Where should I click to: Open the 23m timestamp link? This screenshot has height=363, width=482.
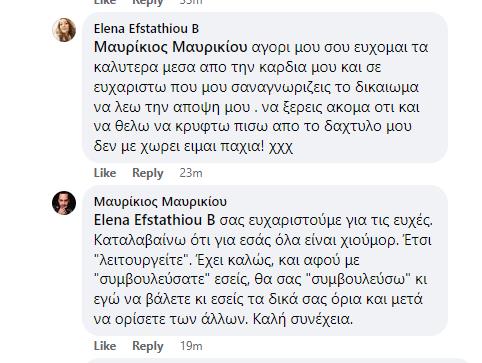coord(191,173)
